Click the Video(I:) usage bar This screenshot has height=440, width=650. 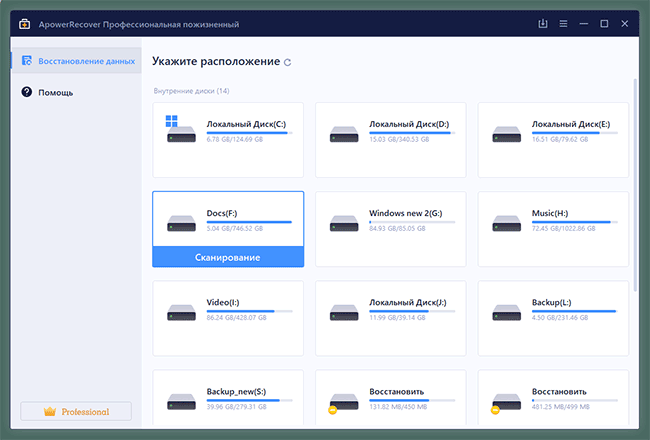[250, 311]
